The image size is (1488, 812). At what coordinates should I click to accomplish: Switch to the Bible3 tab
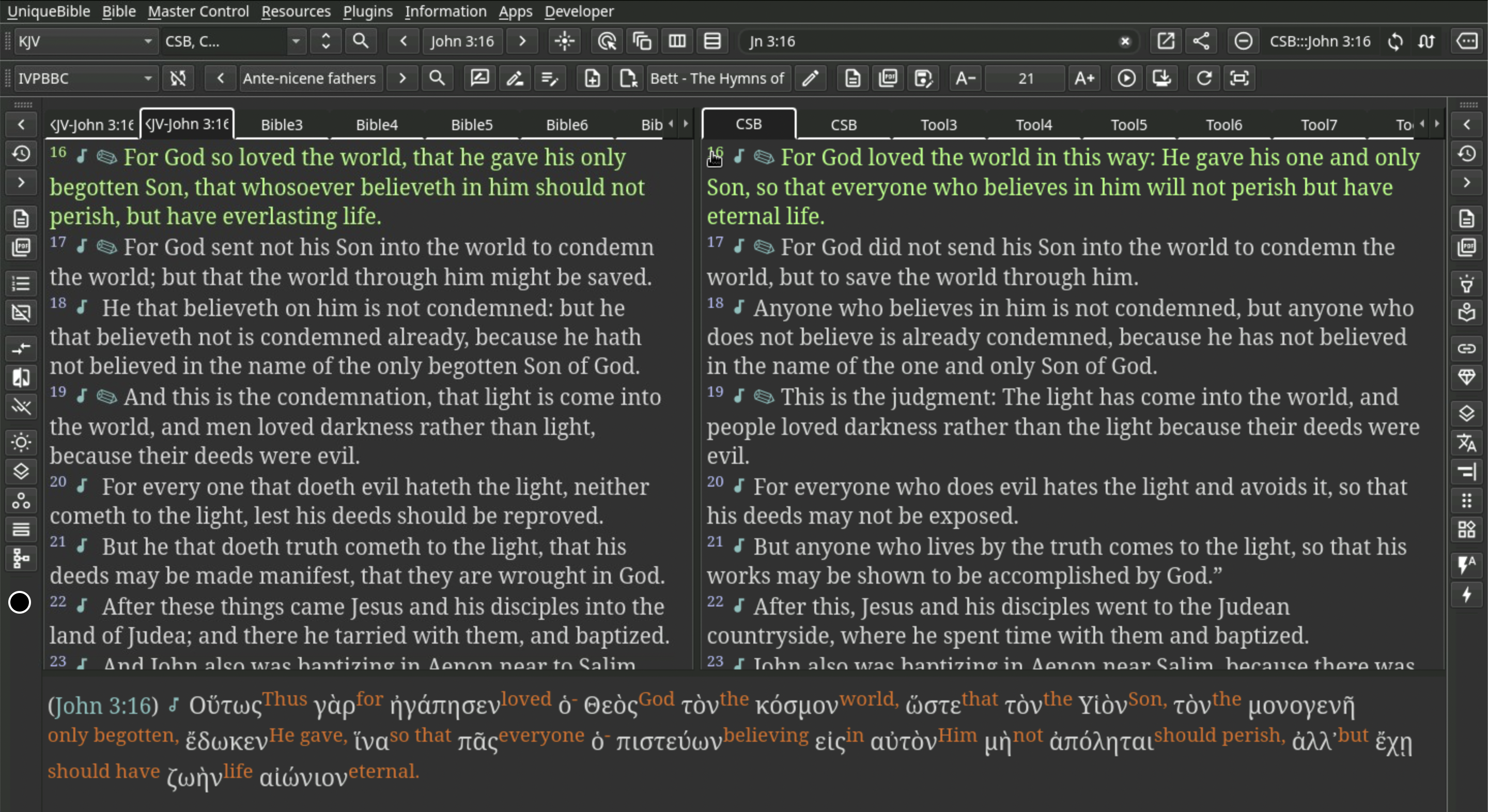point(282,125)
